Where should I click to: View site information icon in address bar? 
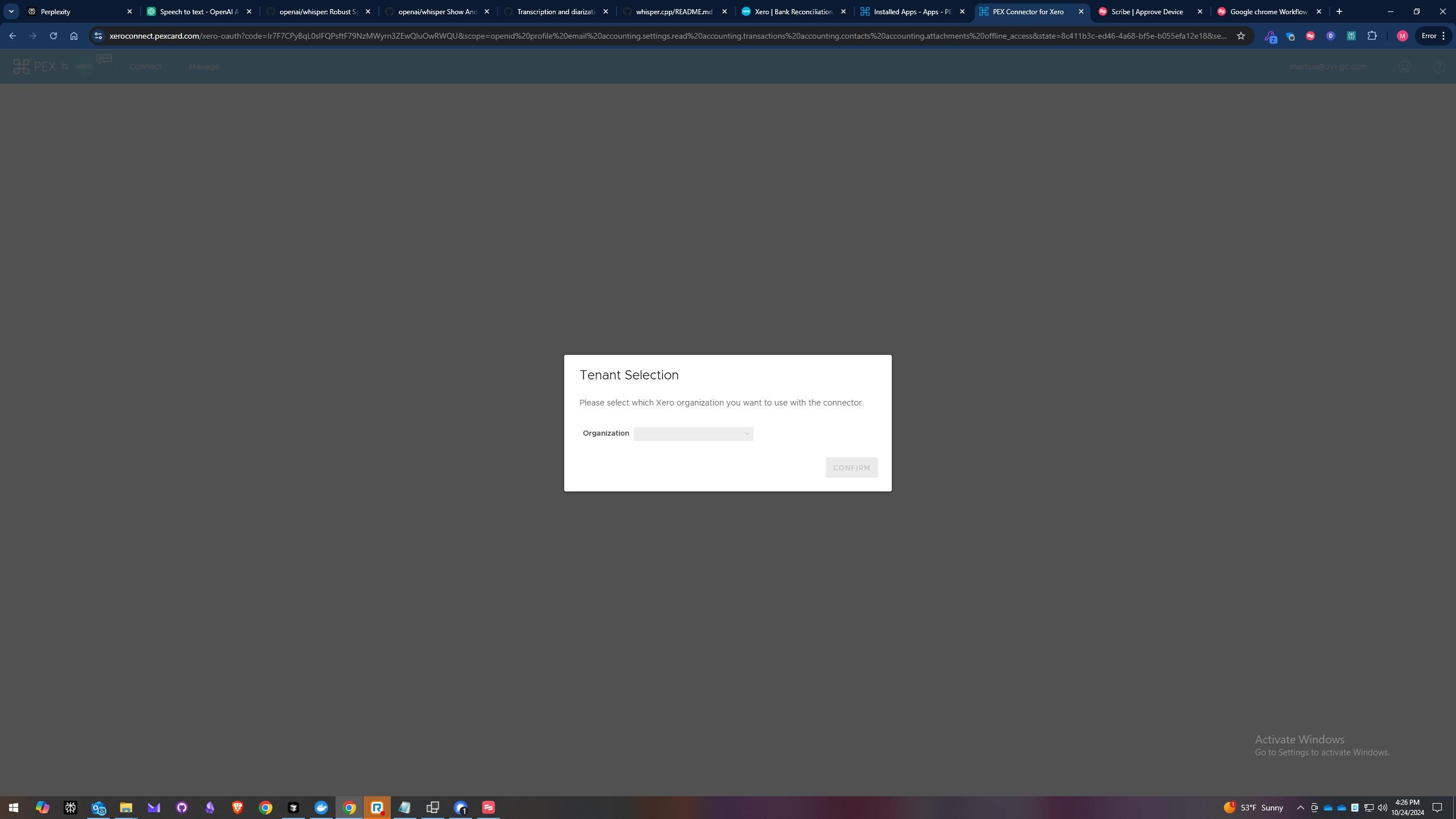pyautogui.click(x=98, y=36)
